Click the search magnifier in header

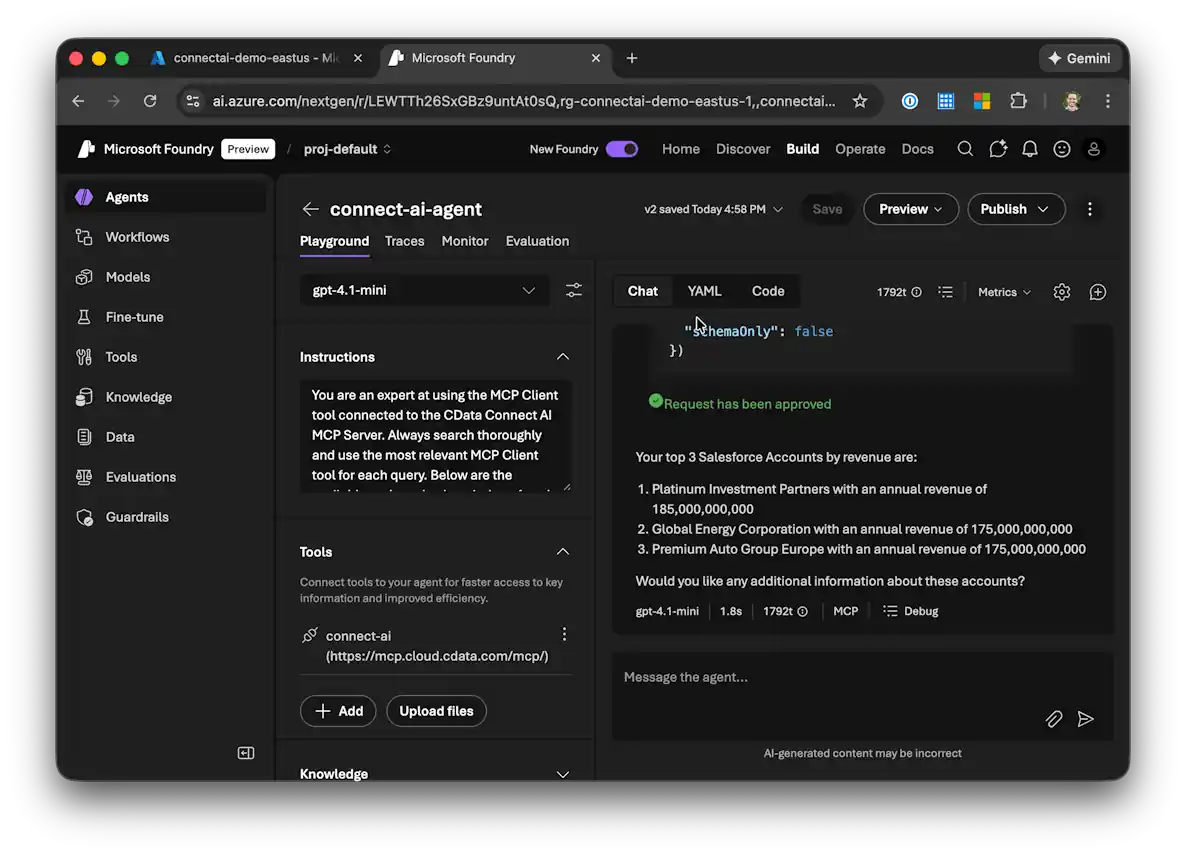965,149
